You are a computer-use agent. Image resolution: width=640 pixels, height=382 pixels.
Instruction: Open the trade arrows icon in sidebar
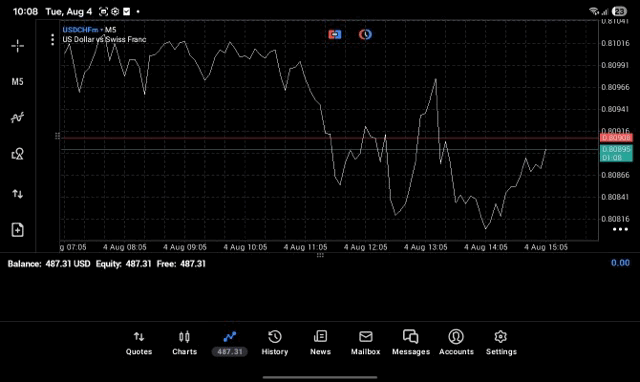(18, 194)
